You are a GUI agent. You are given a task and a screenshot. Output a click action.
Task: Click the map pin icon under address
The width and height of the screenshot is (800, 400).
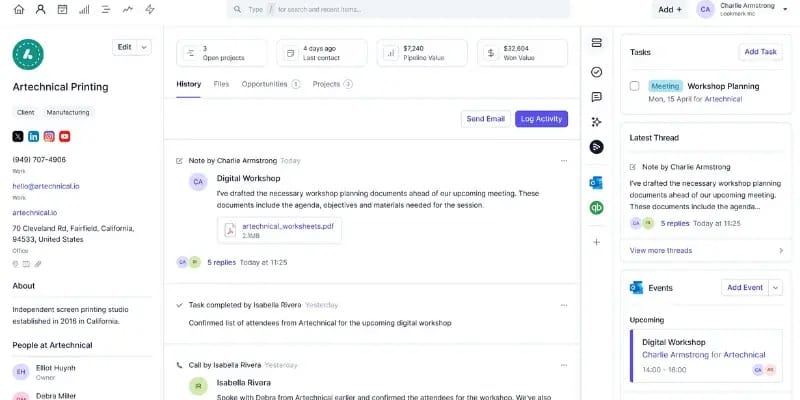click(x=15, y=264)
